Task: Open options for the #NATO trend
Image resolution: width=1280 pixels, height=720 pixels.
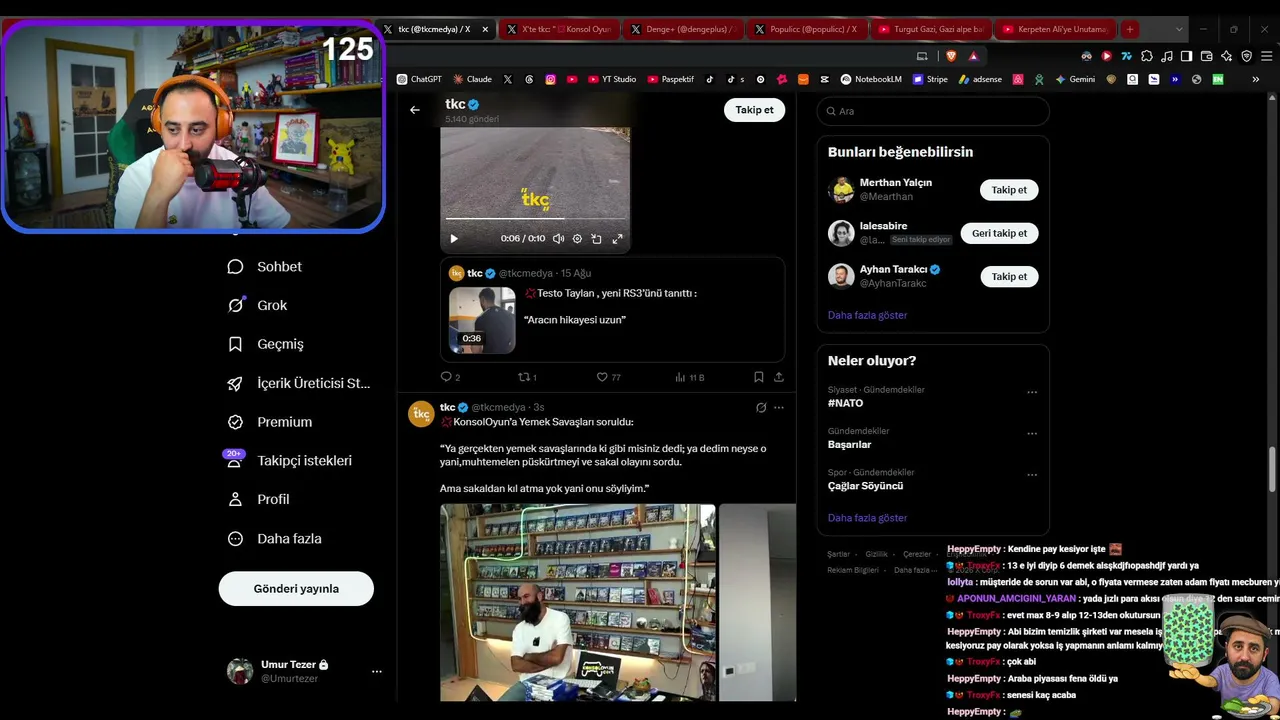Action: [1032, 392]
